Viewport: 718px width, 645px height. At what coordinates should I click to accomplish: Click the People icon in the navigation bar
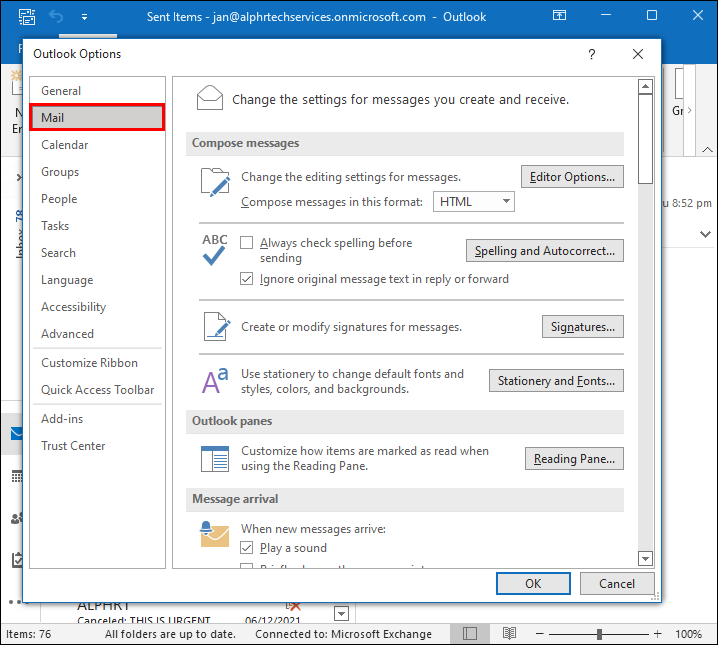(16, 519)
